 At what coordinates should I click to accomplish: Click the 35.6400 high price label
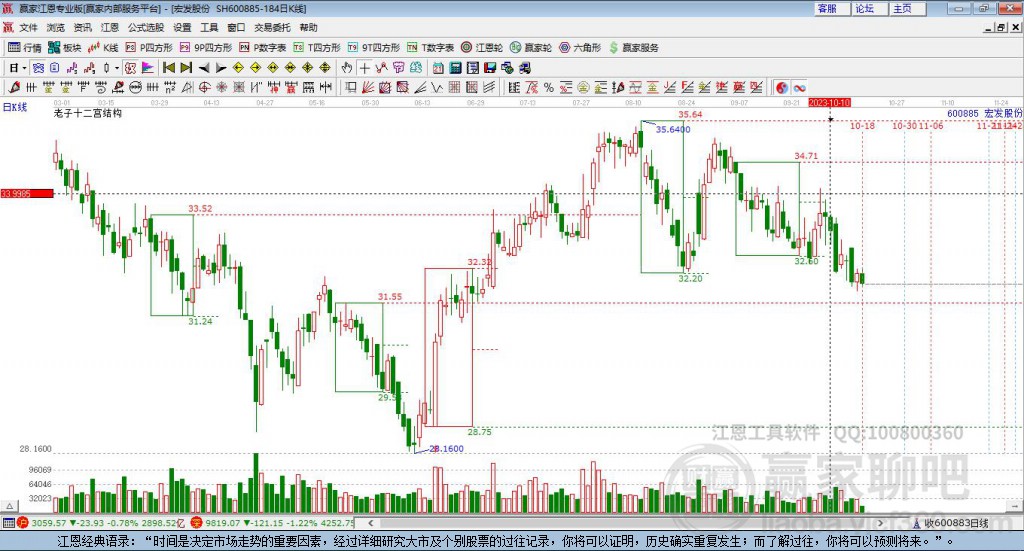pyautogui.click(x=673, y=129)
